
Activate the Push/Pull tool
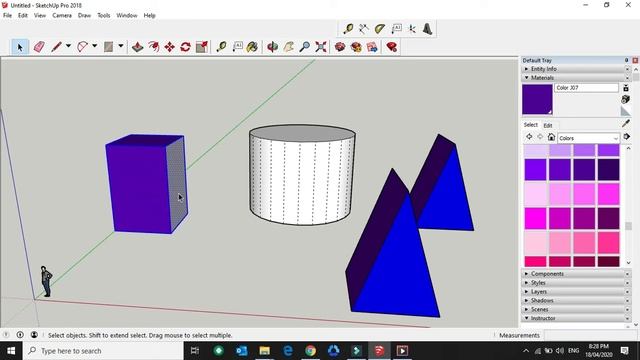pyautogui.click(x=138, y=47)
